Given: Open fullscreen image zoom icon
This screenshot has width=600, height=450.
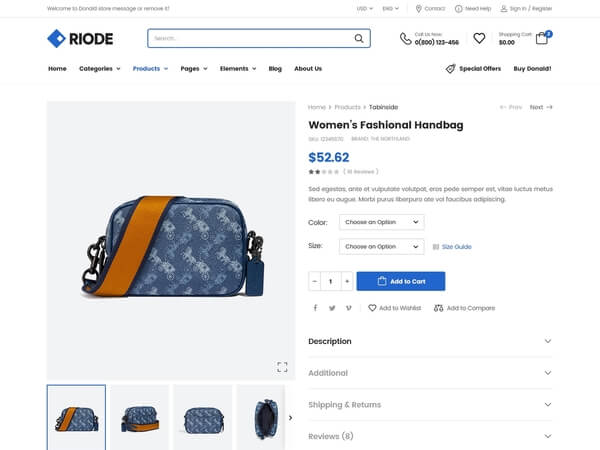Looking at the screenshot, I should 282,367.
